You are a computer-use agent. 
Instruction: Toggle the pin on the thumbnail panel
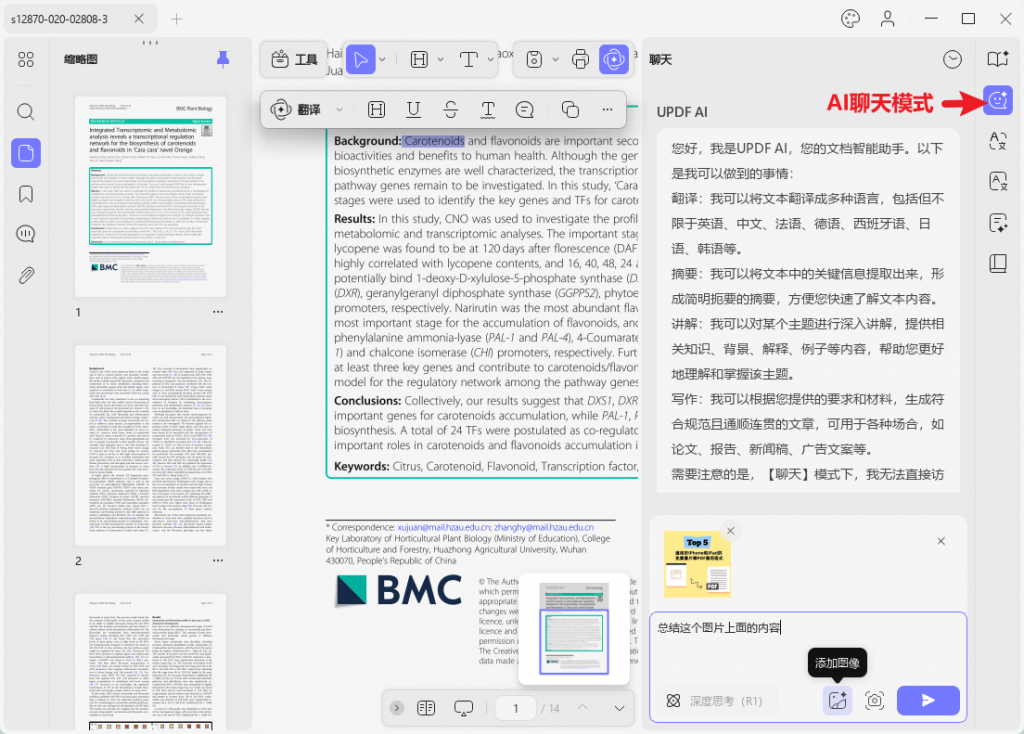[223, 59]
